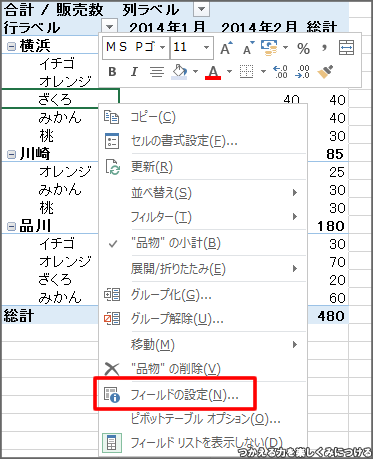Image resolution: width=373 pixels, height=459 pixels.
Task: Select the みかん row under 品川
Action: [x=60, y=298]
